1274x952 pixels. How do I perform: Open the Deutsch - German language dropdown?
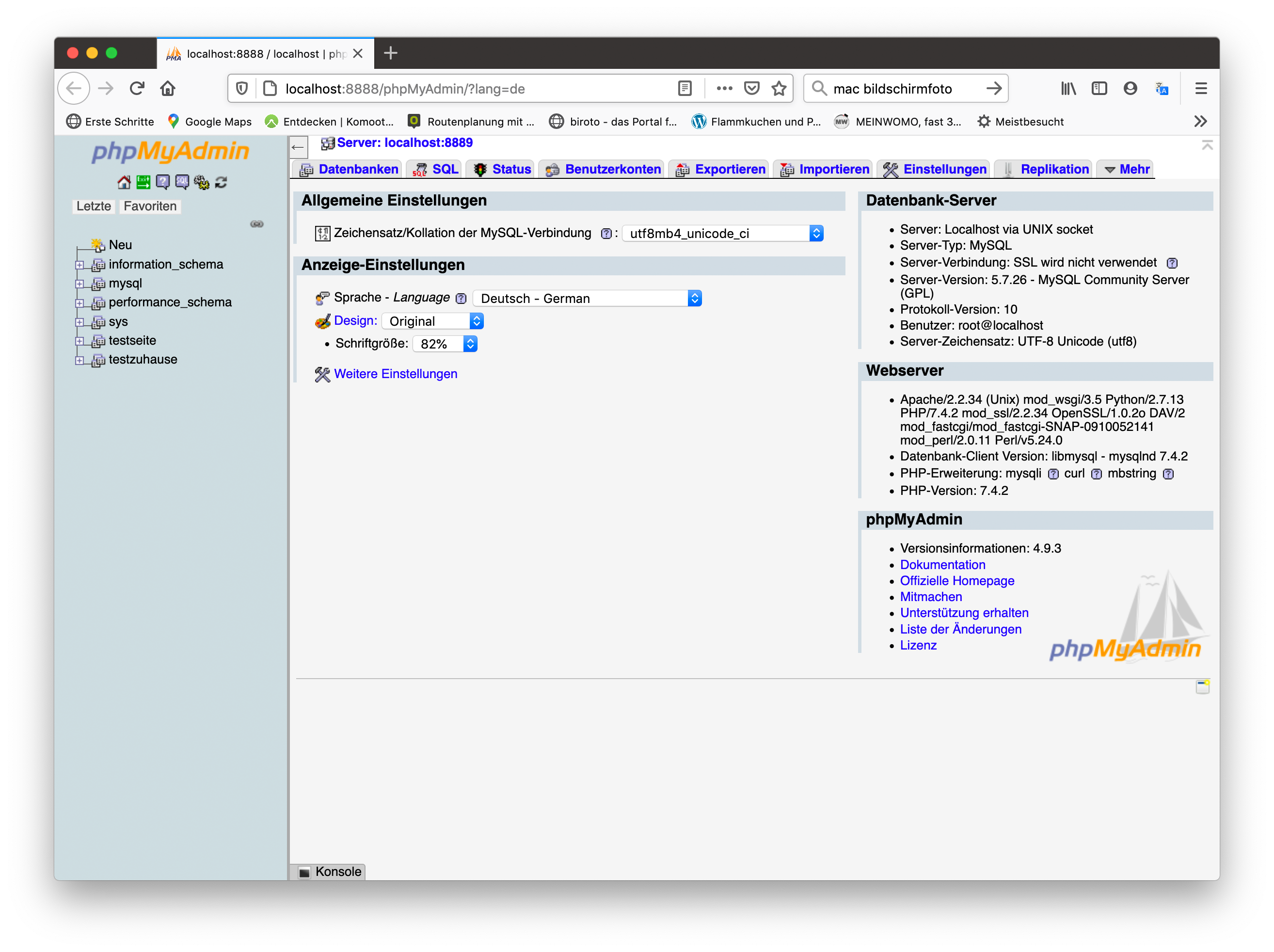[x=587, y=298]
